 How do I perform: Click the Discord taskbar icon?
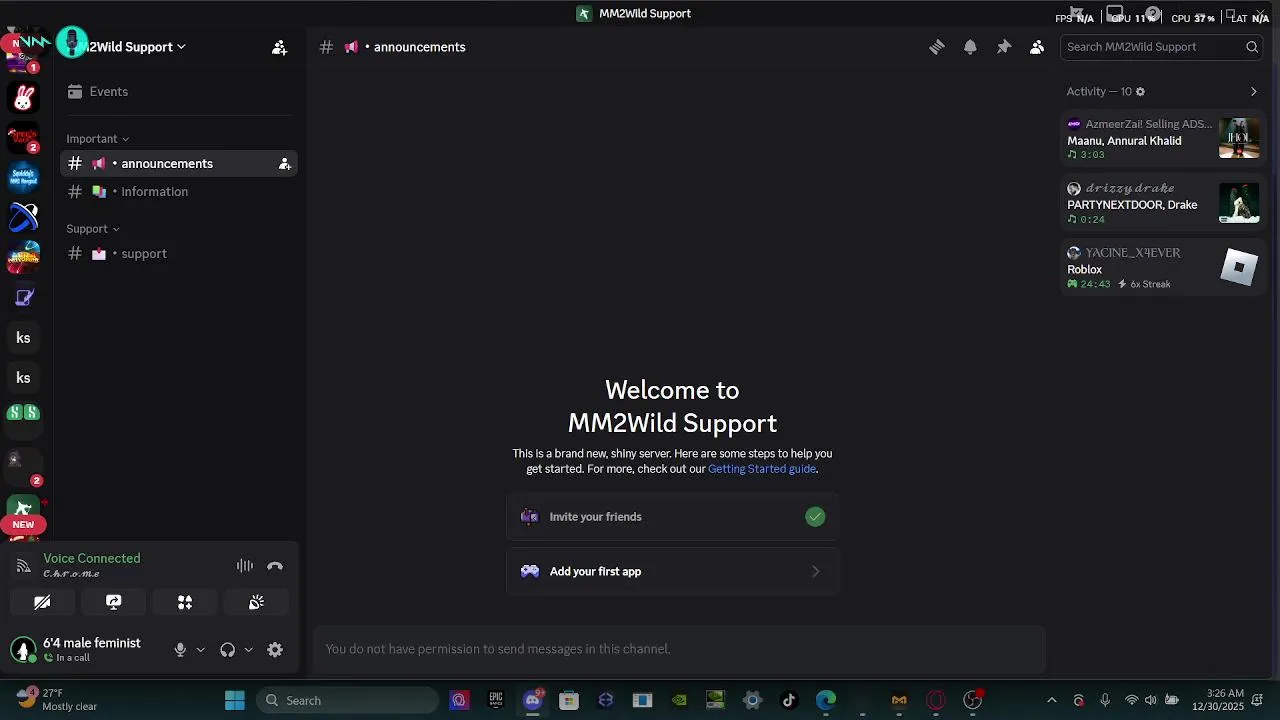click(x=532, y=700)
